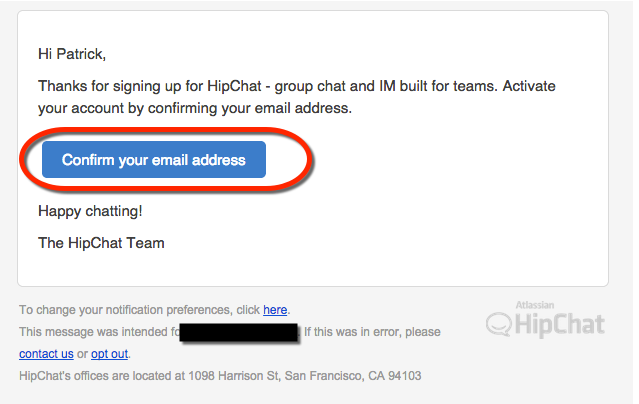Click the 'Hi Patrick,' greeting text
Image resolution: width=639 pixels, height=404 pixels.
(72, 54)
